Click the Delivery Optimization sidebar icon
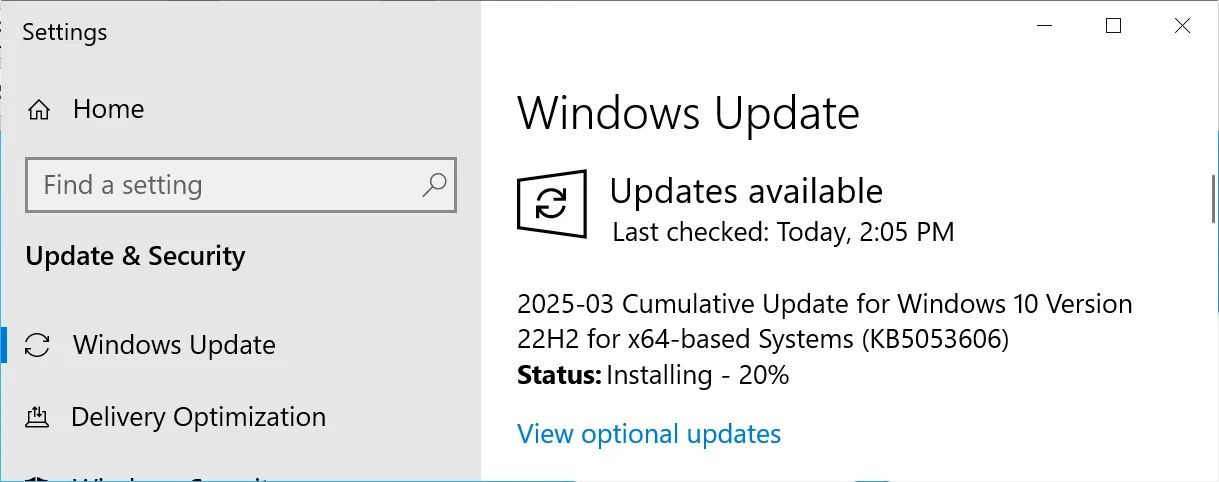This screenshot has width=1219, height=482. 37,417
